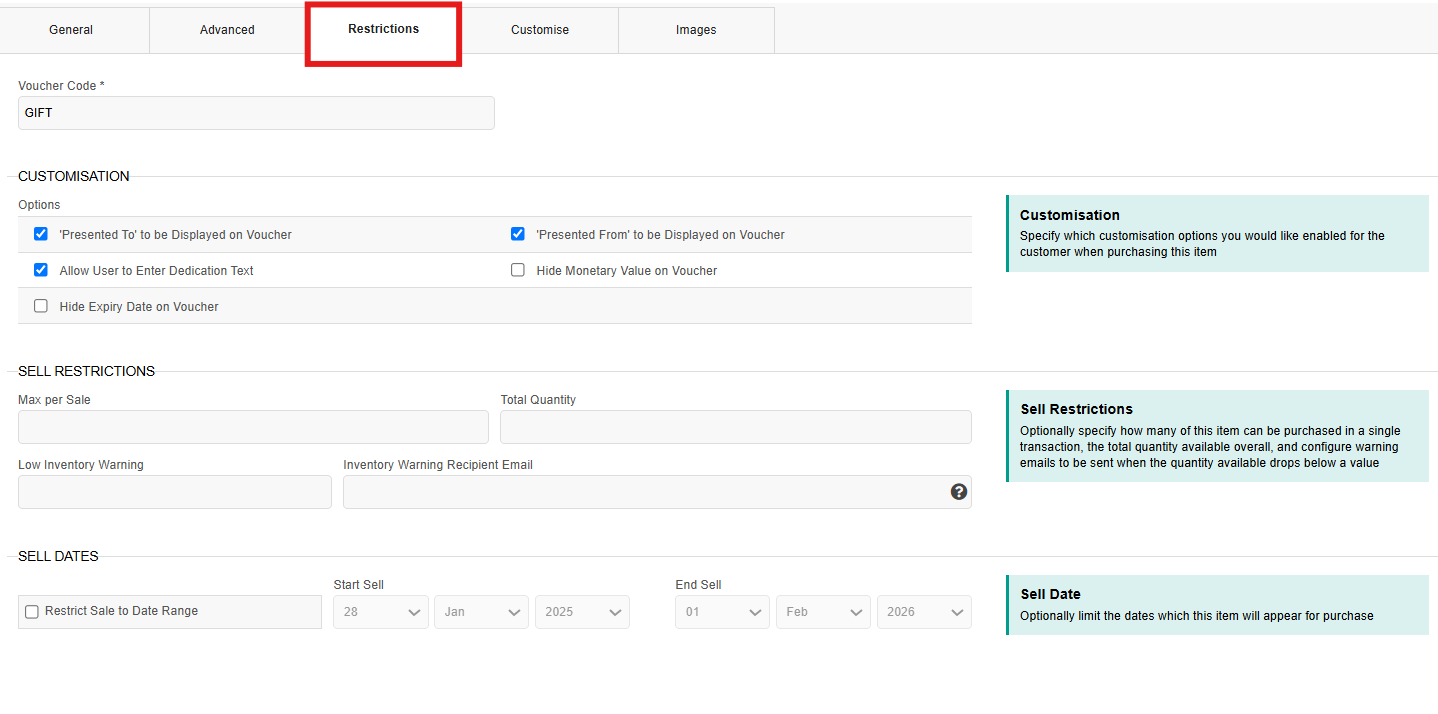Image resolution: width=1438 pixels, height=714 pixels.
Task: Enable Hide Monetary Value on Voucher
Action: [518, 270]
